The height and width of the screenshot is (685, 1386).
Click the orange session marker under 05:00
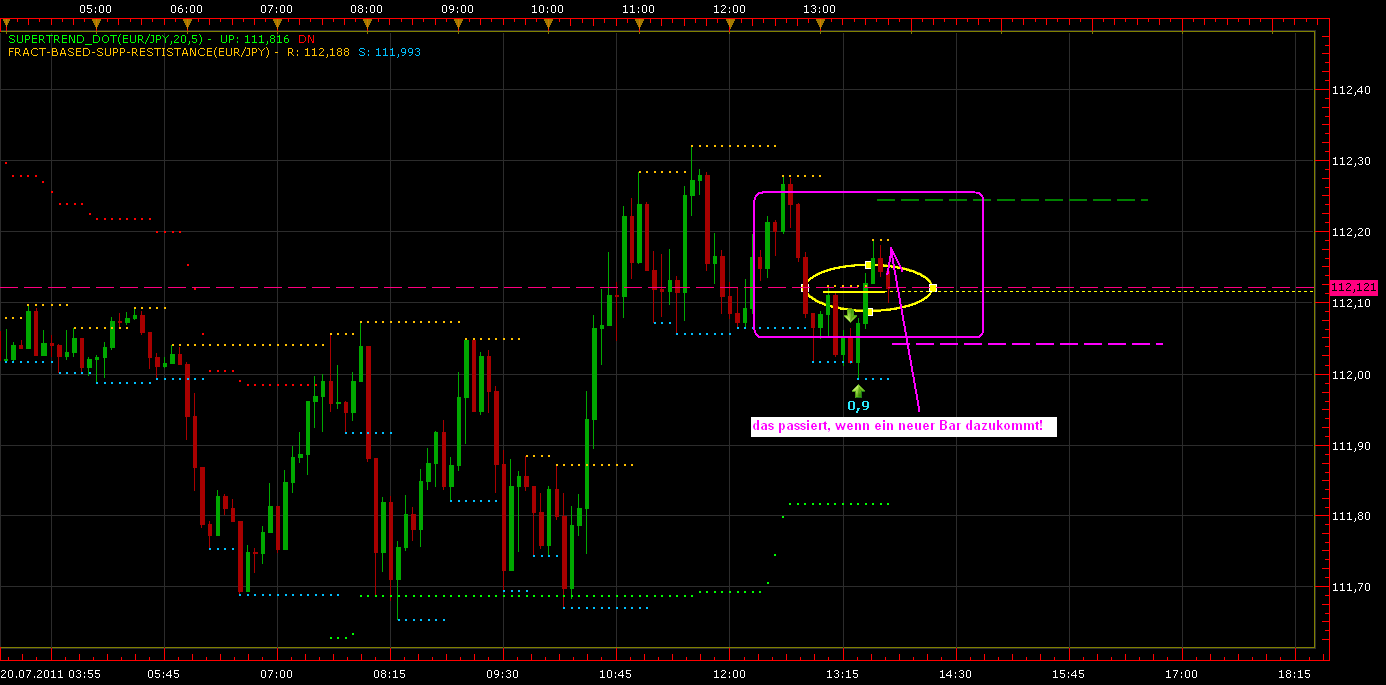point(96,23)
